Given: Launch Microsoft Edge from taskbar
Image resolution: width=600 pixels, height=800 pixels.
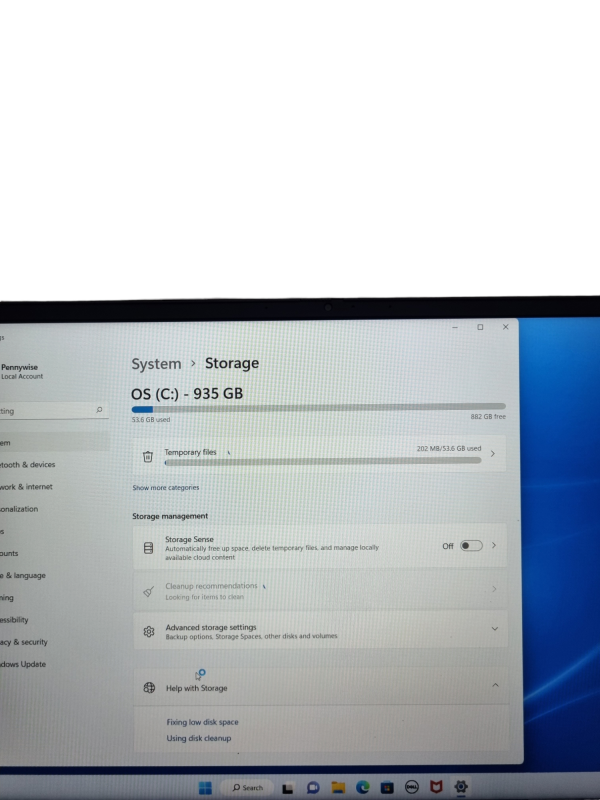Looking at the screenshot, I should click(363, 787).
